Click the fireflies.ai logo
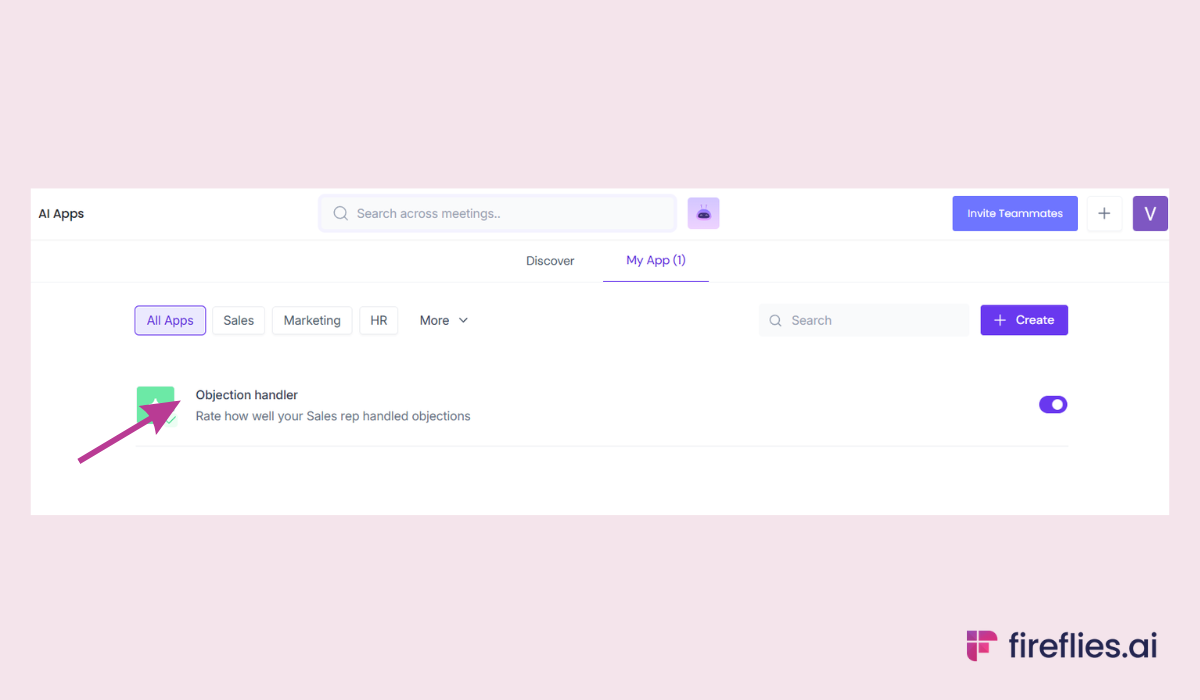This screenshot has height=700, width=1200. coord(1061,646)
